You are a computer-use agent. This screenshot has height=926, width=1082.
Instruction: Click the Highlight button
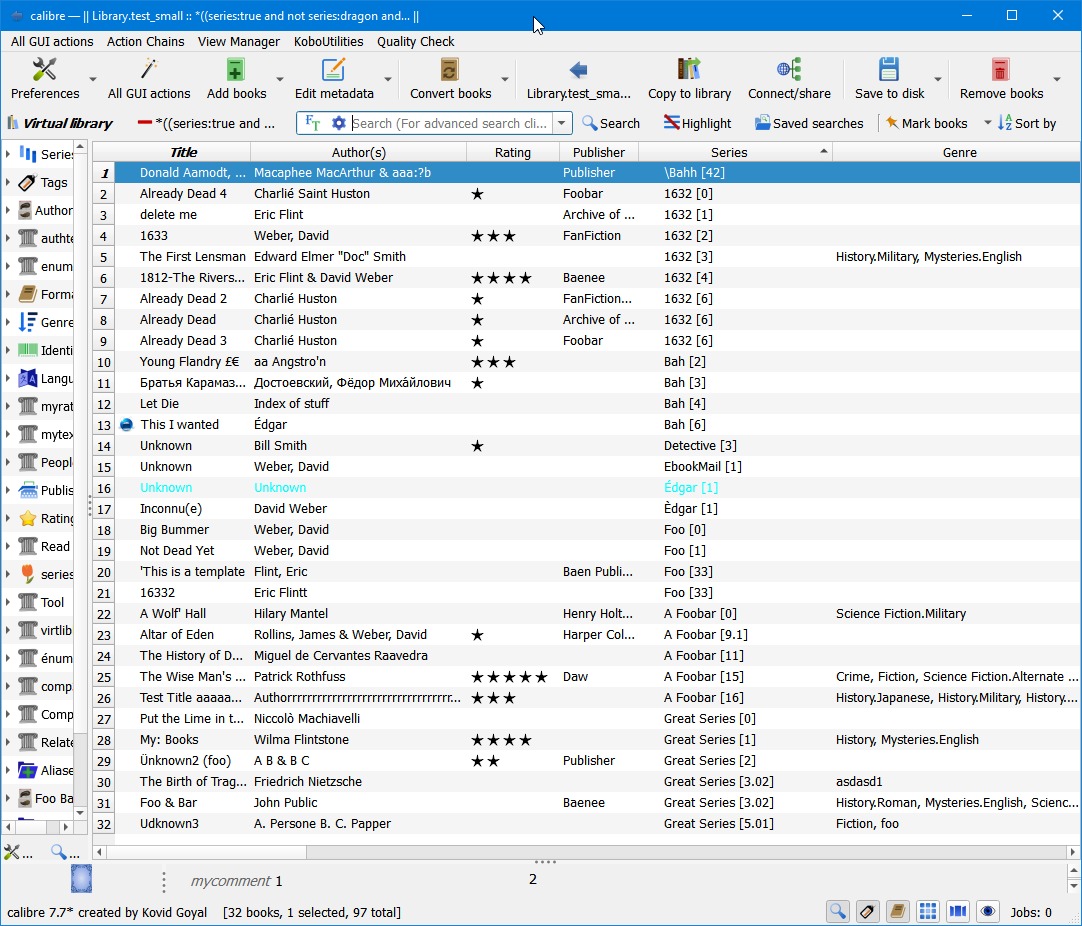pos(696,123)
